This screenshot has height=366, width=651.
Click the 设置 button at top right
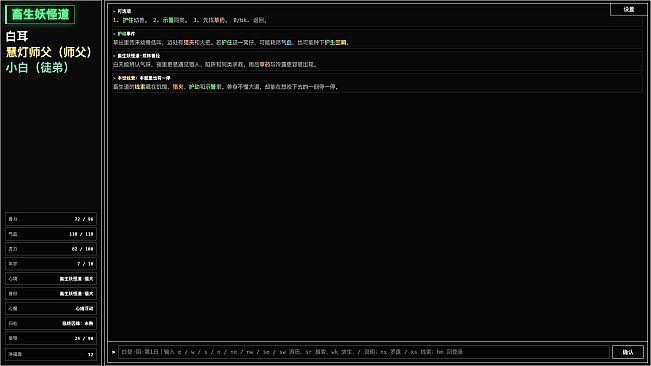pos(629,9)
